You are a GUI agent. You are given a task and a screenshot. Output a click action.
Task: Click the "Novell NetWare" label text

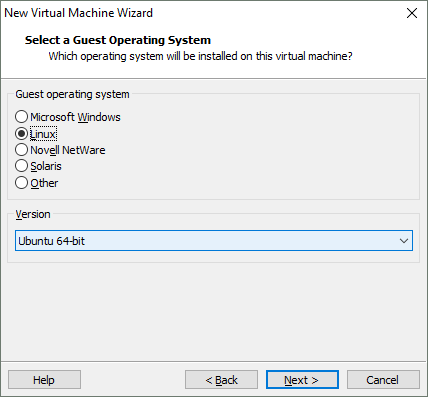point(68,150)
